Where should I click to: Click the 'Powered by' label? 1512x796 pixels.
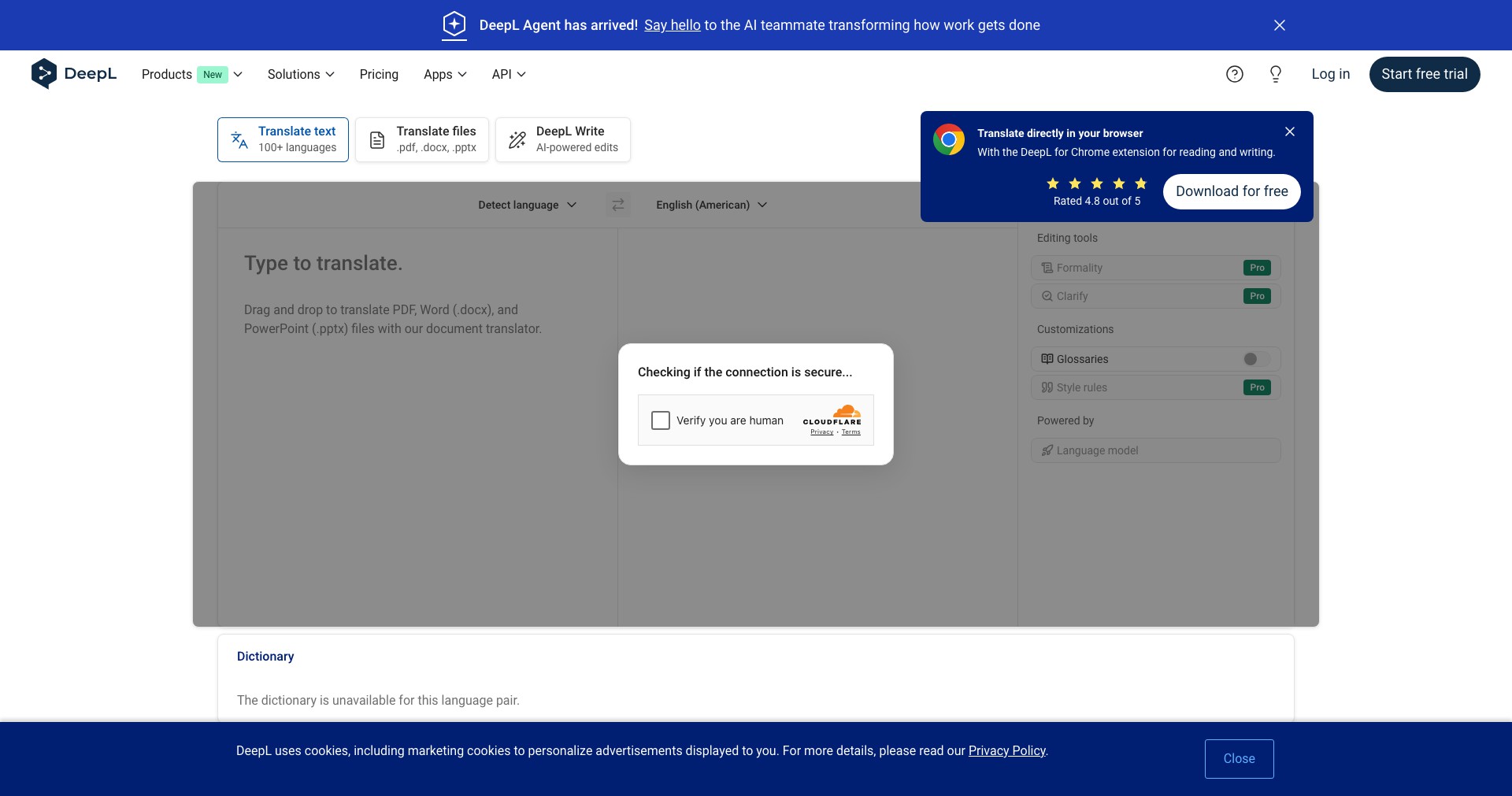1065,420
